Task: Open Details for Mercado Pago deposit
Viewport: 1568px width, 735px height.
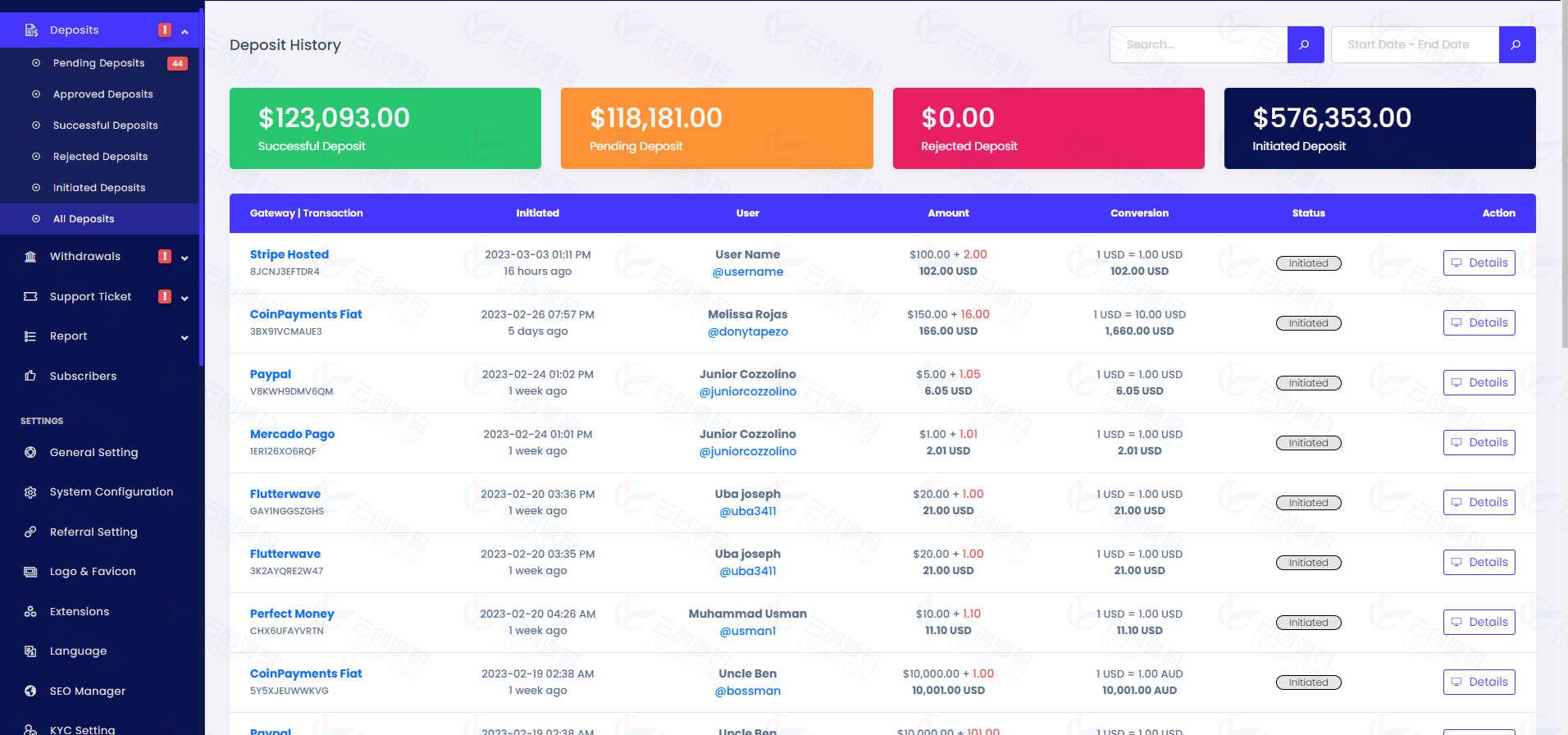Action: pos(1479,442)
